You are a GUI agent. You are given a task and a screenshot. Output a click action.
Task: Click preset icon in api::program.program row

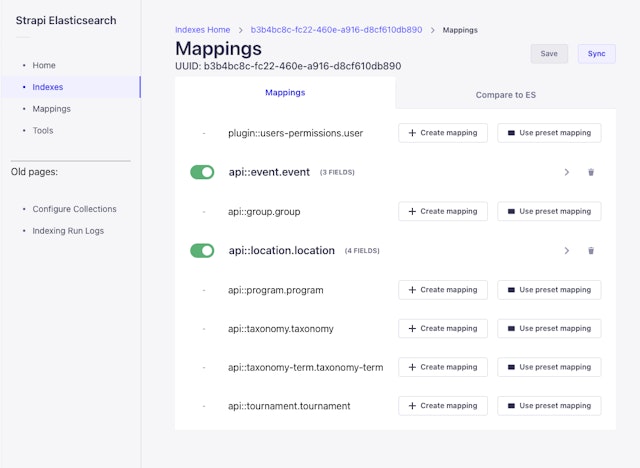click(511, 290)
